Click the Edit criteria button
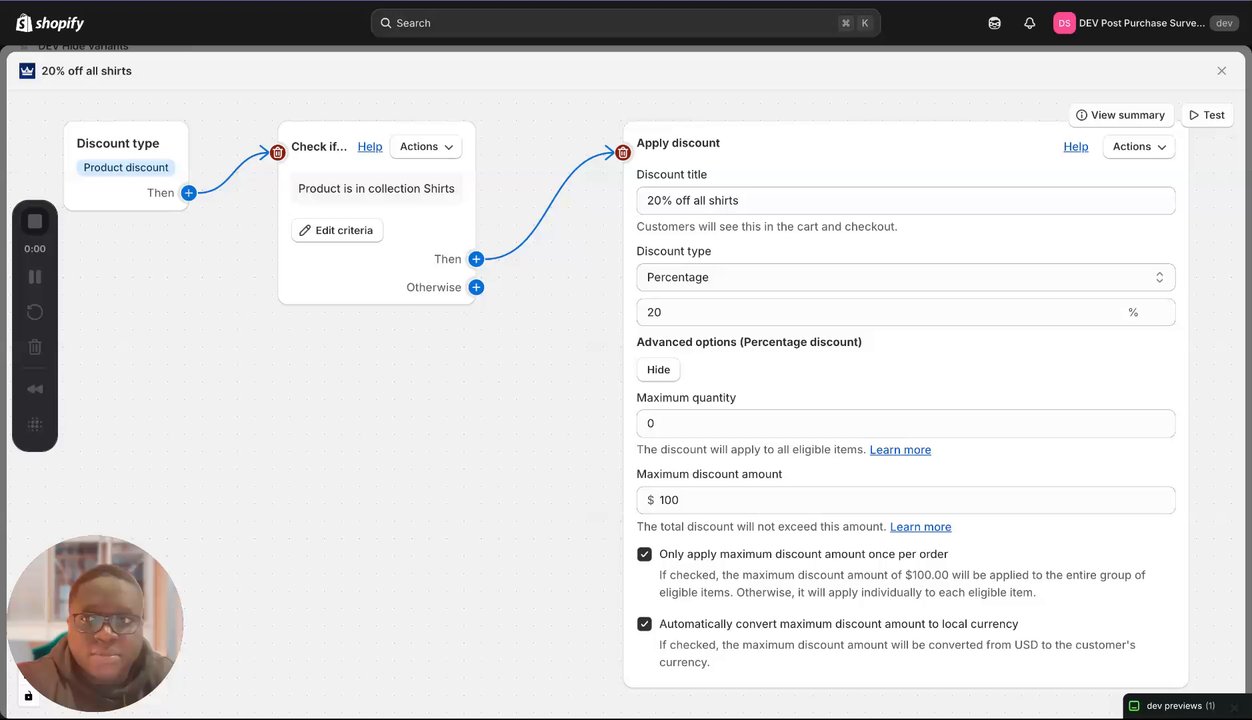The image size is (1252, 720). 337,231
